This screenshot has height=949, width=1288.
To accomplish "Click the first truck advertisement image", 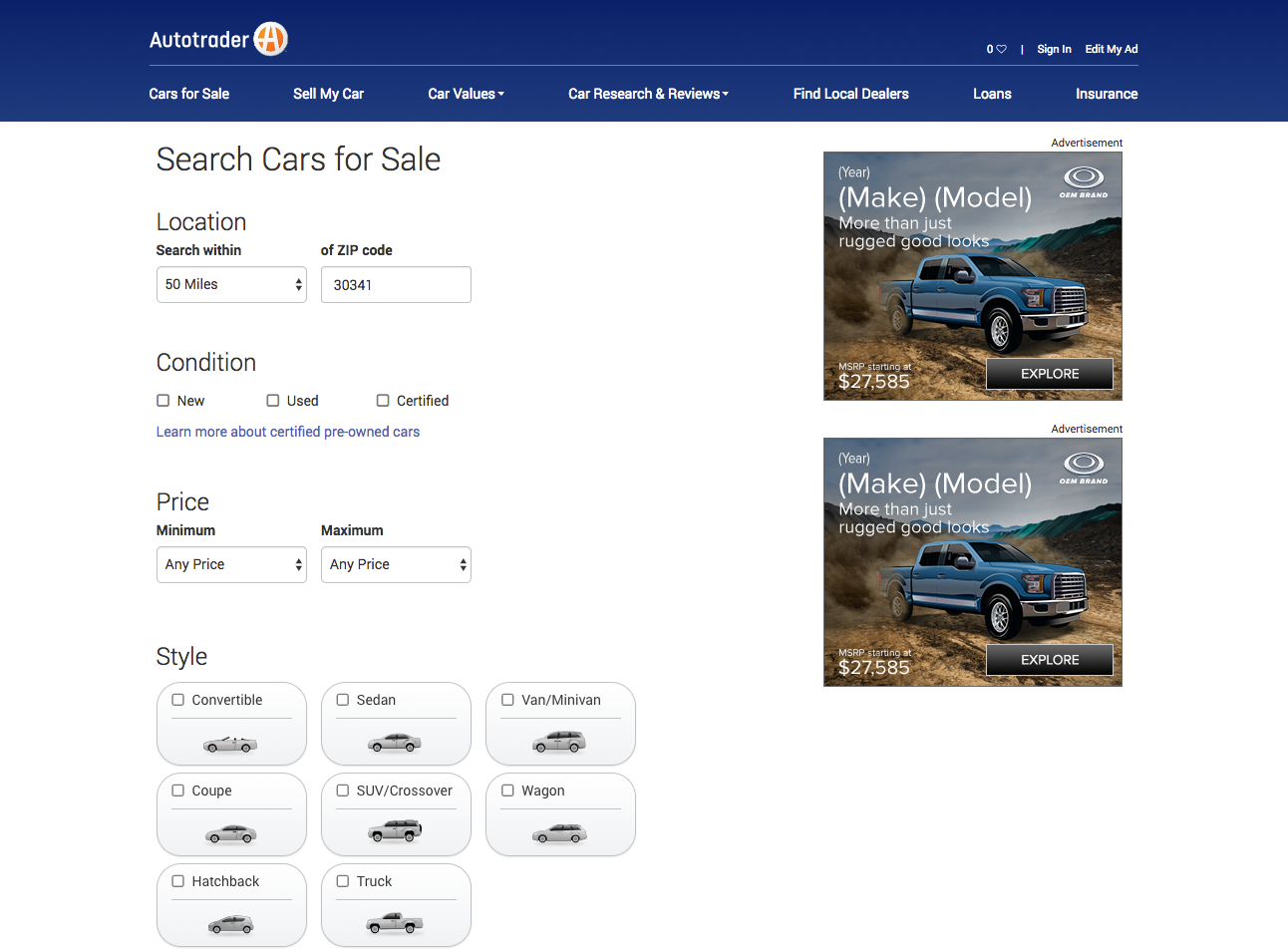I will pyautogui.click(x=973, y=276).
